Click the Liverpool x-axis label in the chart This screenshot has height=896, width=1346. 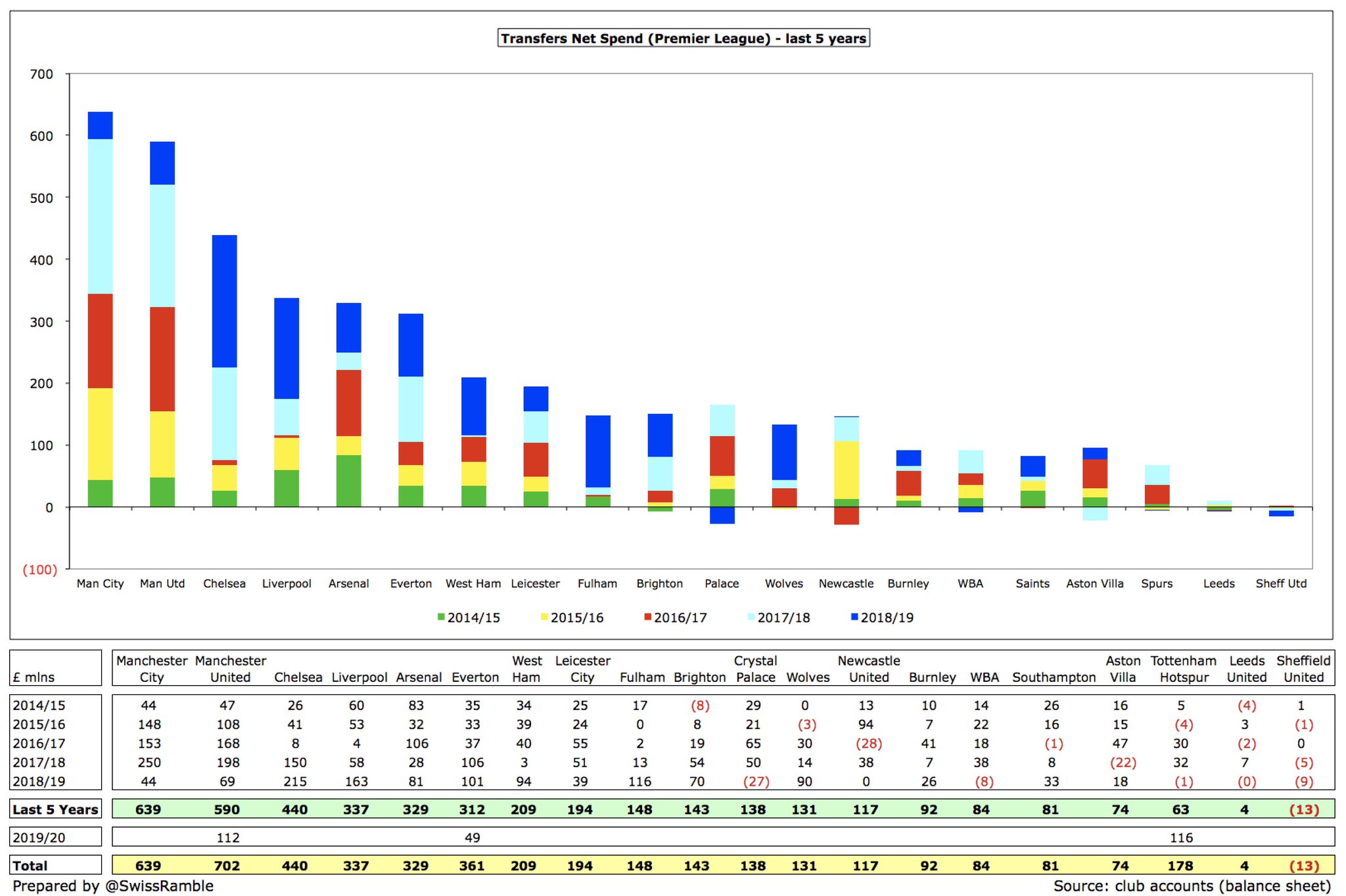pos(287,583)
